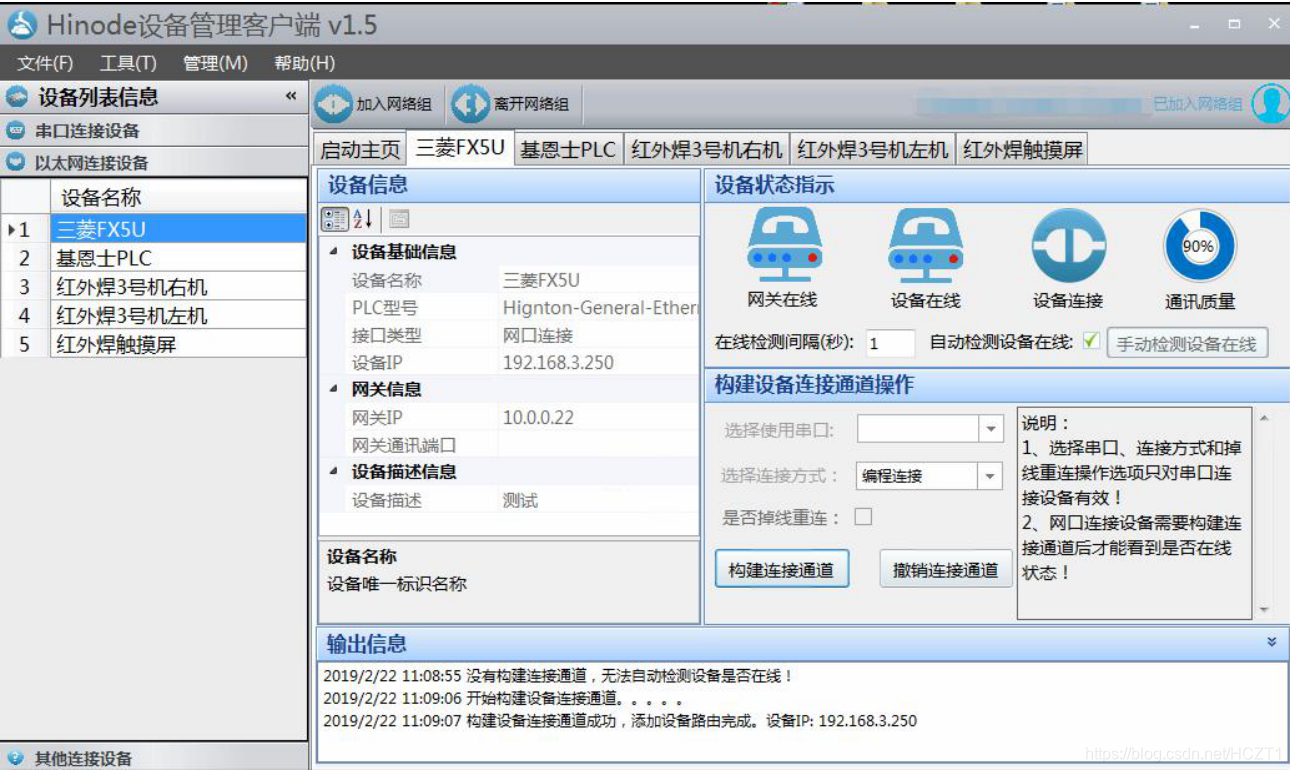Image resolution: width=1290 pixels, height=772 pixels.
Task: Click the 串口连接设备 section icon
Action: pos(16,131)
